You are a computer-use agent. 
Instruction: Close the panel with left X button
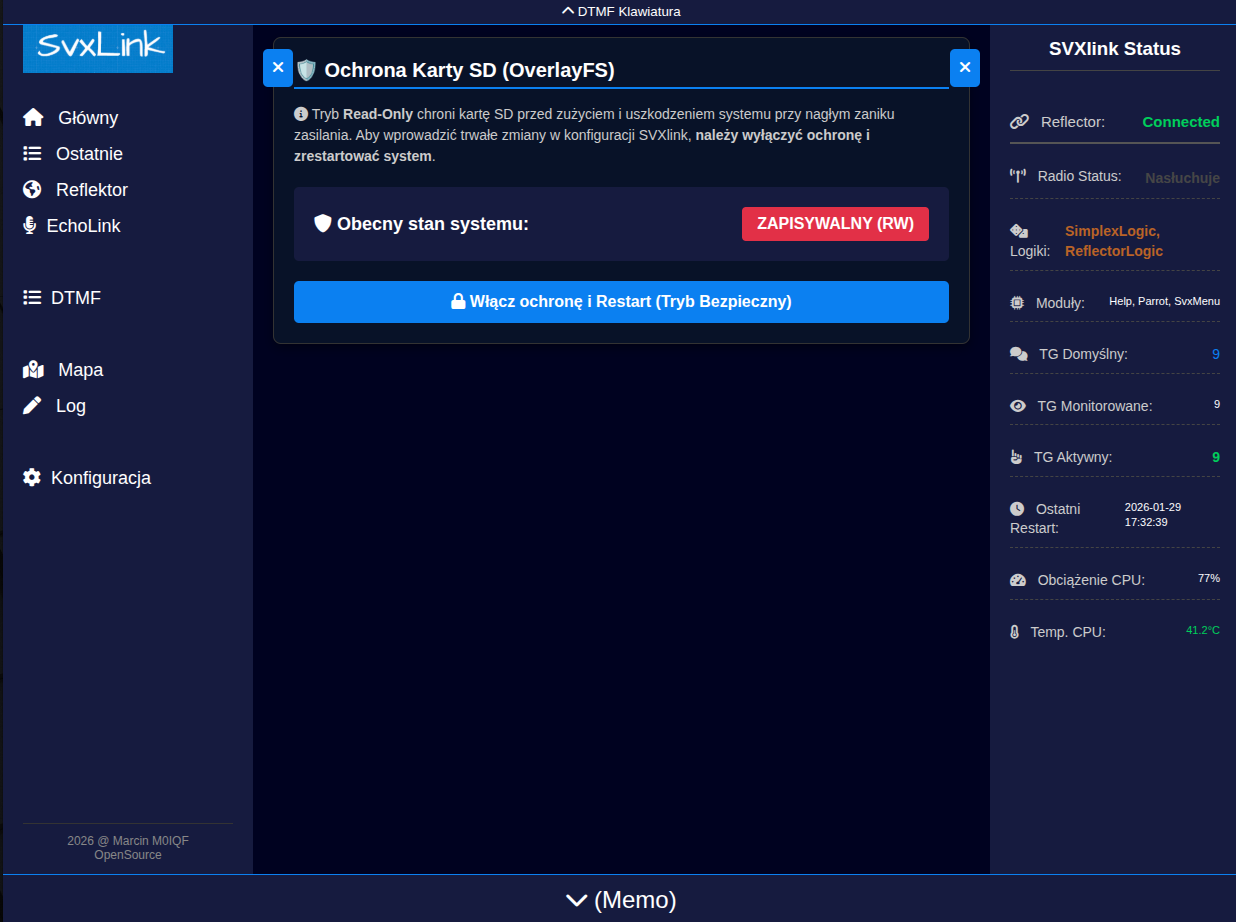click(x=278, y=68)
